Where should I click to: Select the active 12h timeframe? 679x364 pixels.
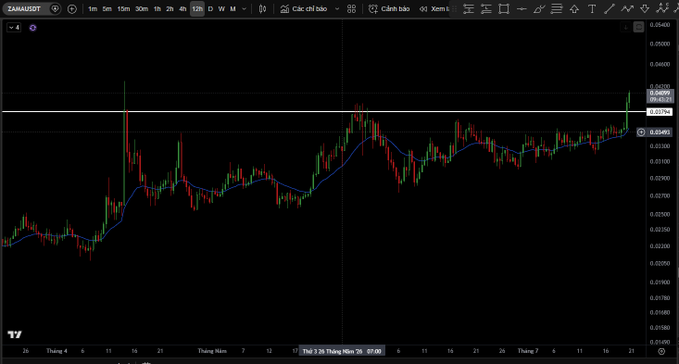(197, 9)
